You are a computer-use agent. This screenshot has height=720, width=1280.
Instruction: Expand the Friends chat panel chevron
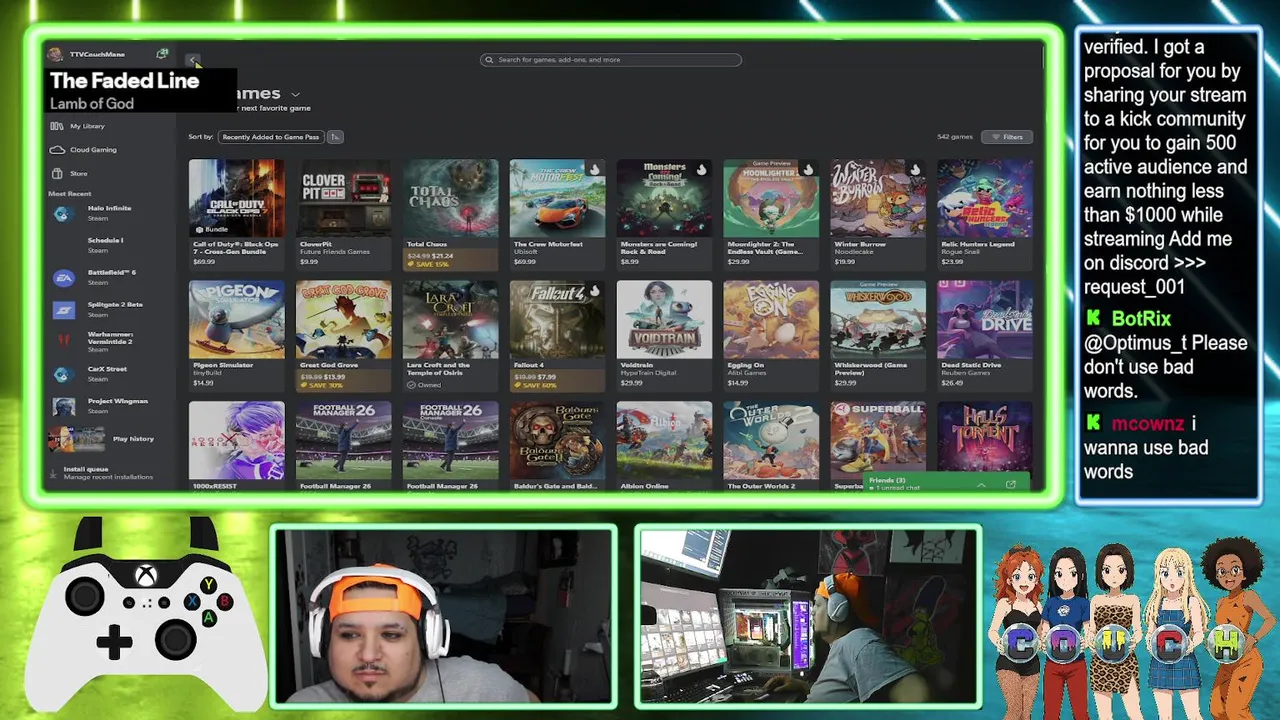click(x=981, y=484)
